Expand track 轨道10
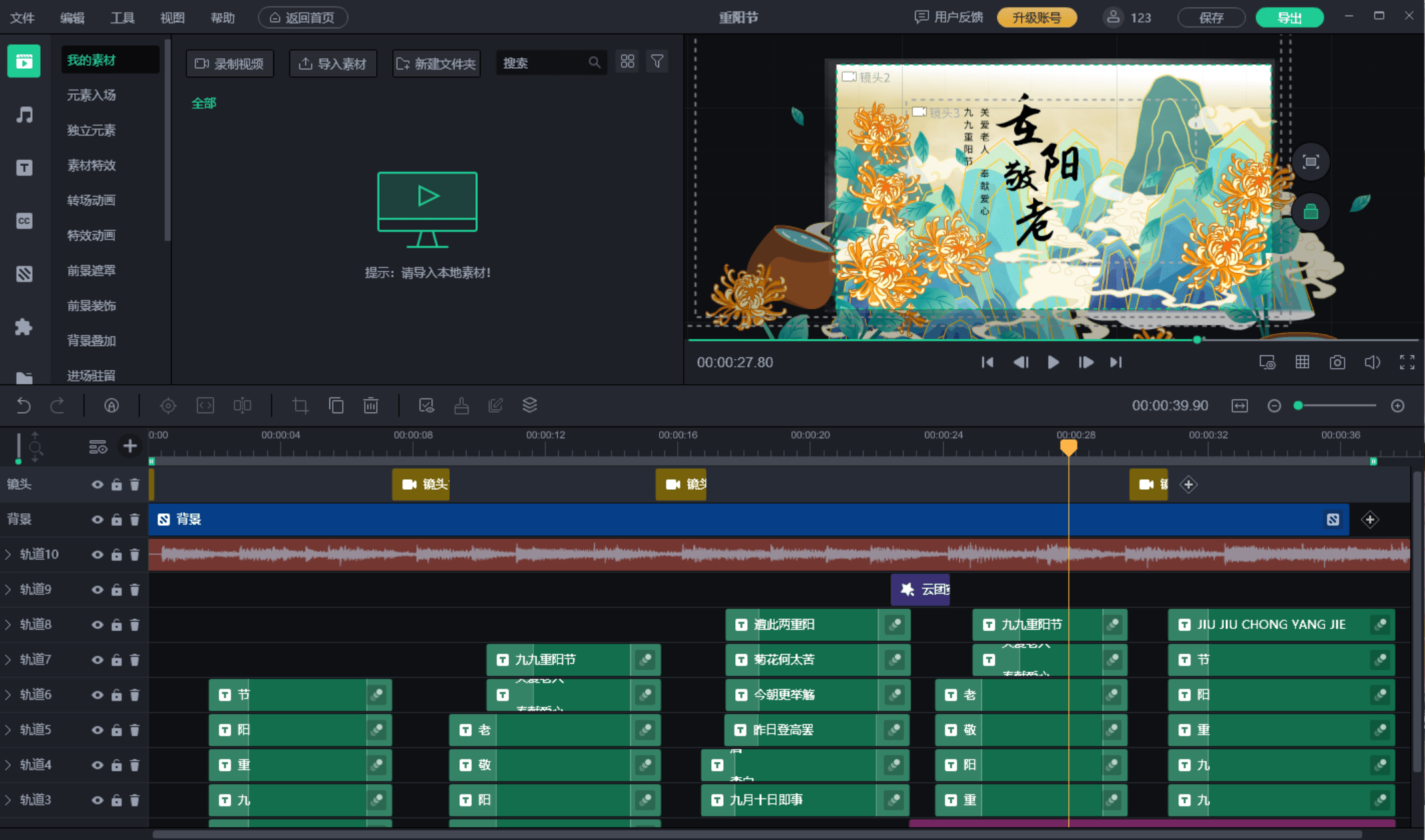The width and height of the screenshot is (1425, 840). coord(8,554)
